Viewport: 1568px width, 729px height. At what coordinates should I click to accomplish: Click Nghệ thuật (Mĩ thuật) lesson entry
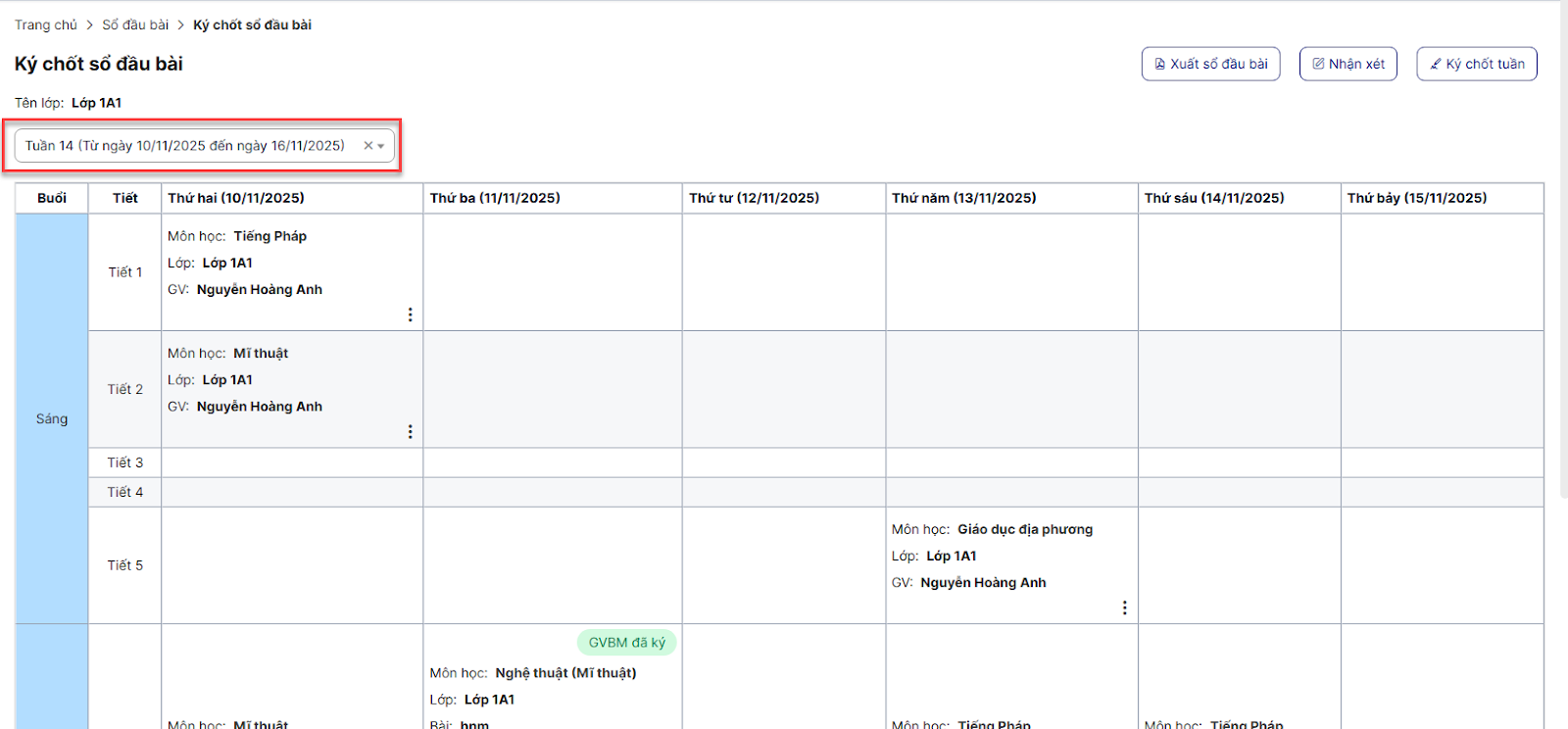[x=565, y=673]
